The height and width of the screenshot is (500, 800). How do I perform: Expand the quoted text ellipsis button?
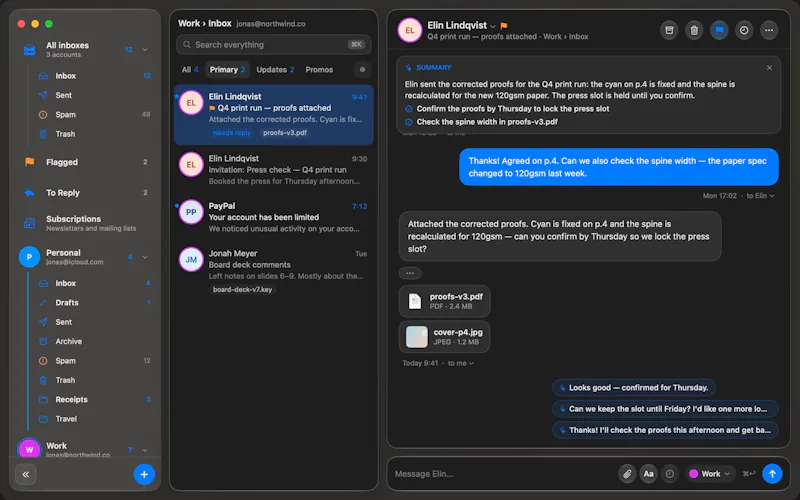point(410,273)
